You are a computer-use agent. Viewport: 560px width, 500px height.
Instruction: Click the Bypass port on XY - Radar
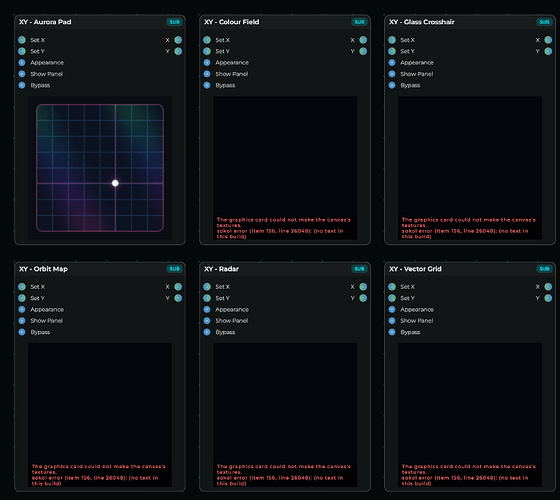click(x=207, y=332)
